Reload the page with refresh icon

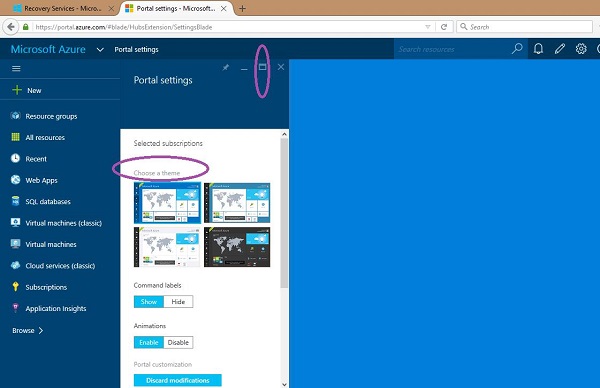click(x=444, y=27)
